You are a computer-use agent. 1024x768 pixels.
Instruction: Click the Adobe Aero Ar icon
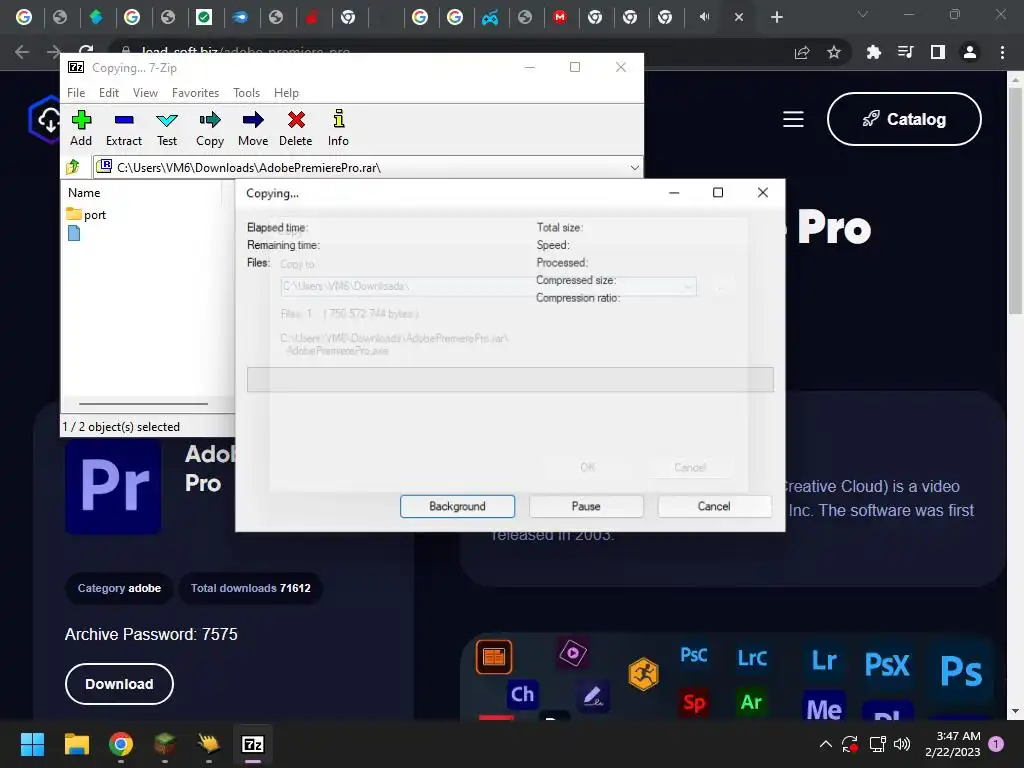[x=751, y=702]
